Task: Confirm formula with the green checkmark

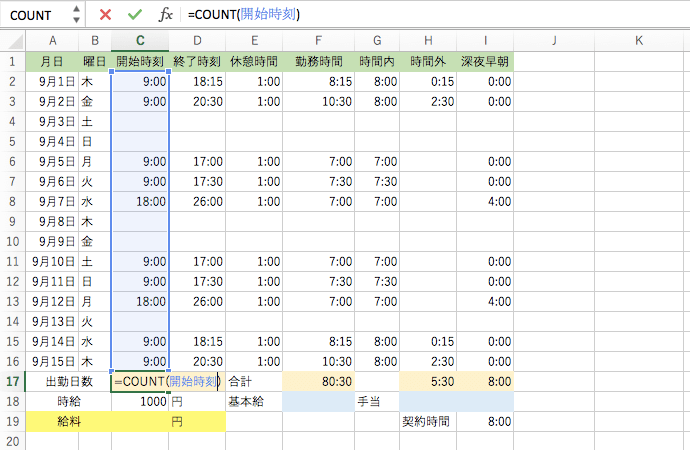Action: pyautogui.click(x=135, y=15)
